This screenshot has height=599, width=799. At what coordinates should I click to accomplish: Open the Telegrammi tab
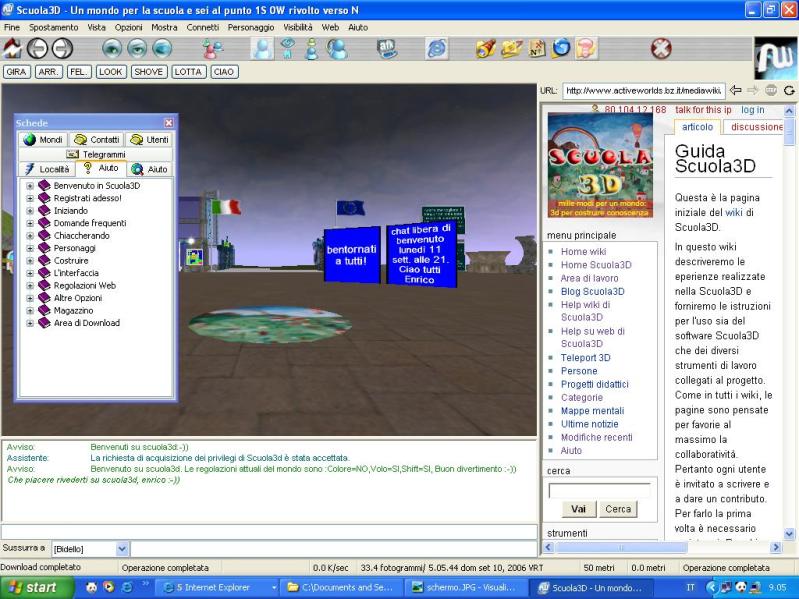point(96,154)
